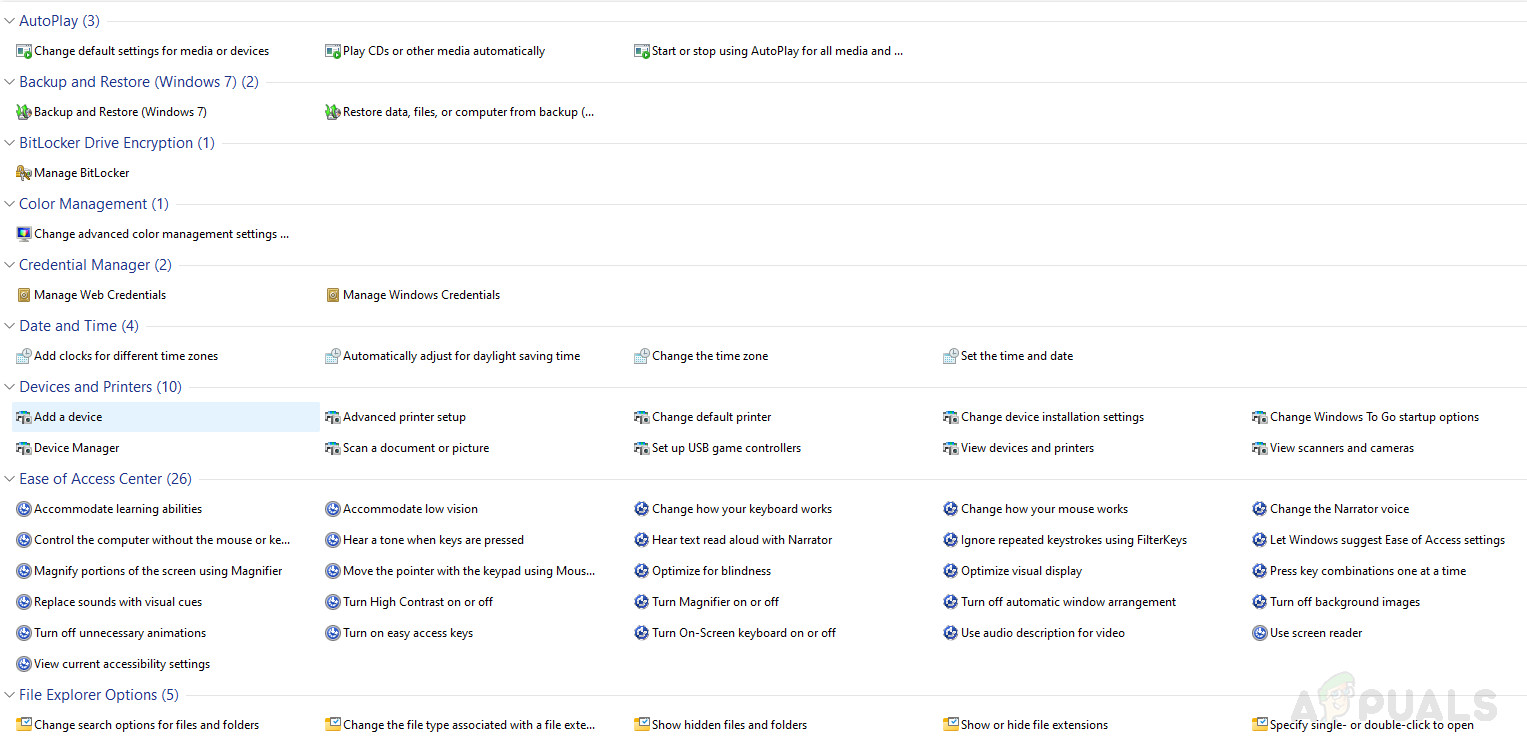The width and height of the screenshot is (1527, 748).
Task: Collapse the File Explorer Options group chevron
Action: tap(9, 695)
